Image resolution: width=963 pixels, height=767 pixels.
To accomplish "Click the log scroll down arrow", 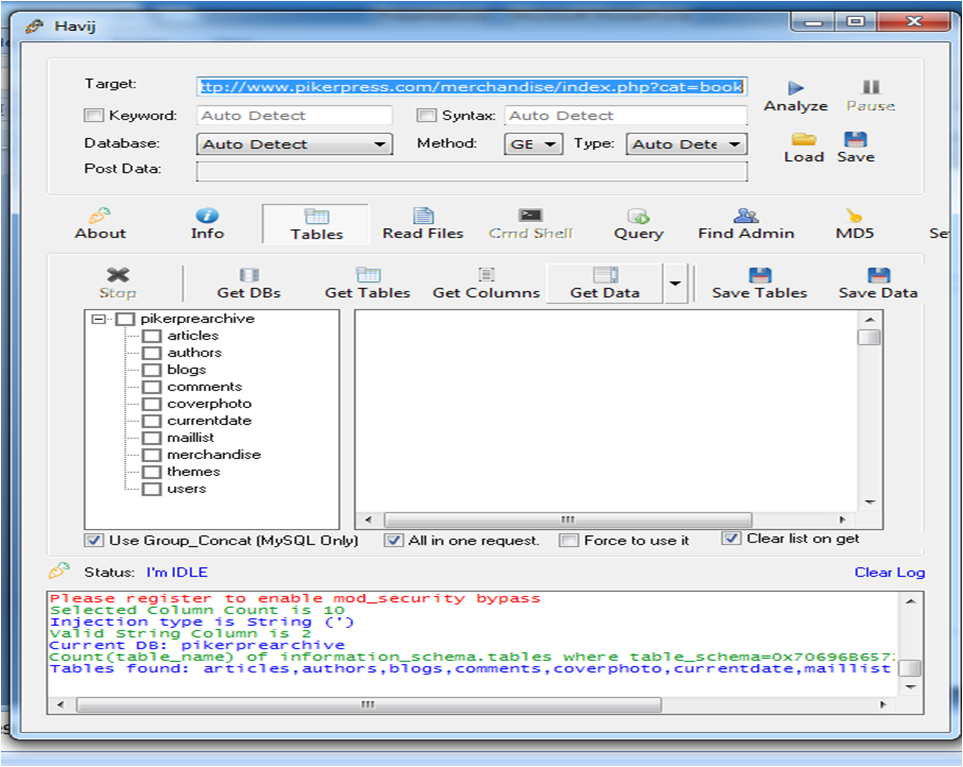I will [x=911, y=687].
